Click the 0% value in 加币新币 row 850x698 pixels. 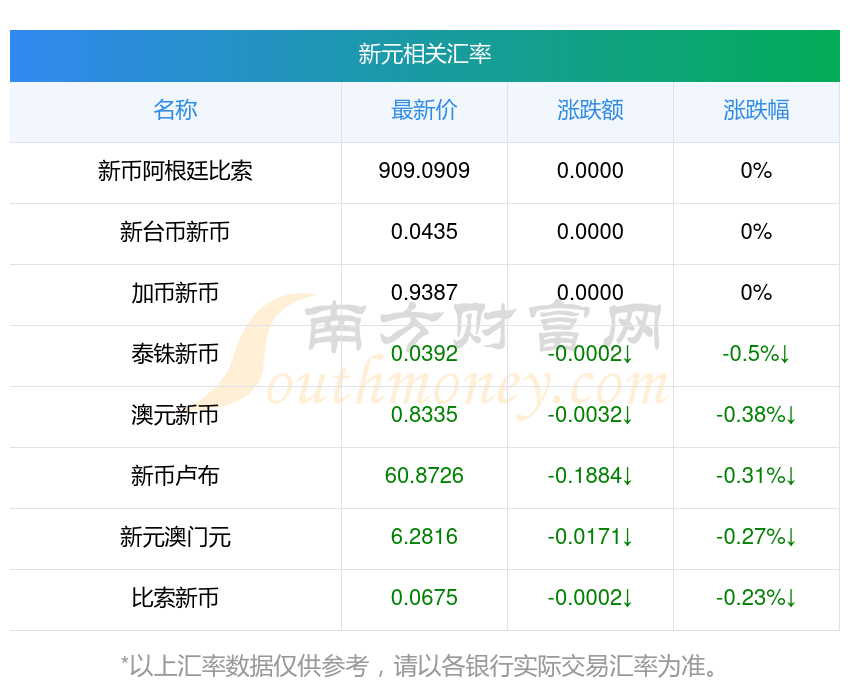pyautogui.click(x=756, y=293)
